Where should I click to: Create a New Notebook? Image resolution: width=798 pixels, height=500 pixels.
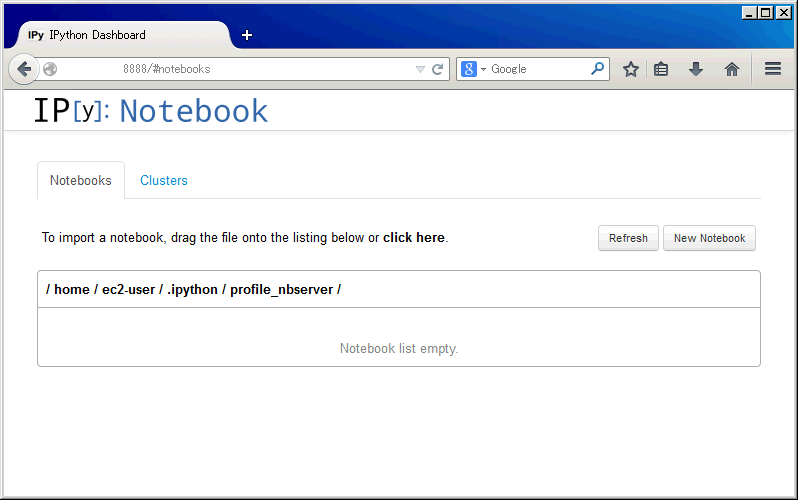click(x=709, y=238)
